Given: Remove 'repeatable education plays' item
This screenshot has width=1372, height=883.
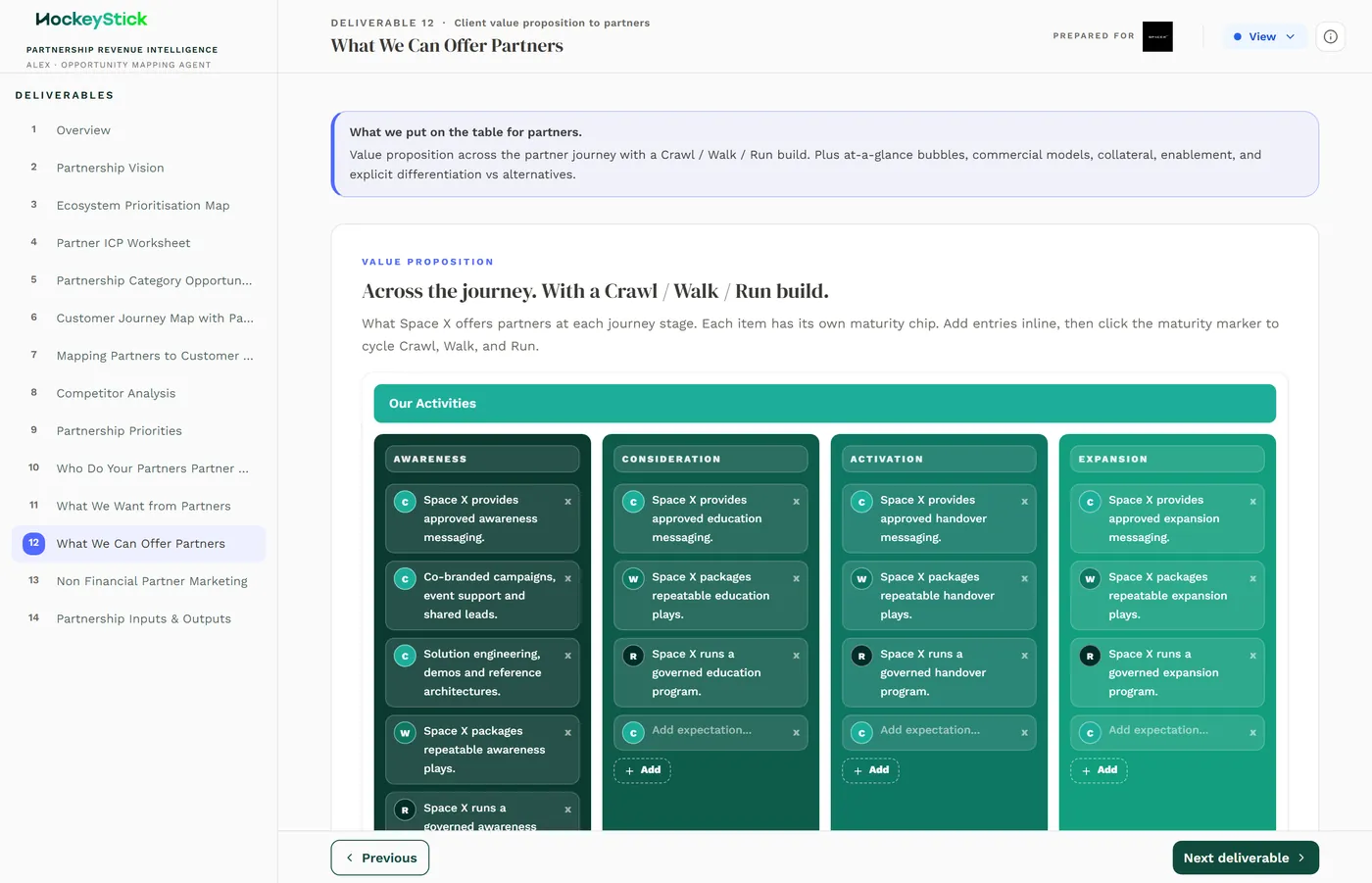Looking at the screenshot, I should [x=796, y=579].
